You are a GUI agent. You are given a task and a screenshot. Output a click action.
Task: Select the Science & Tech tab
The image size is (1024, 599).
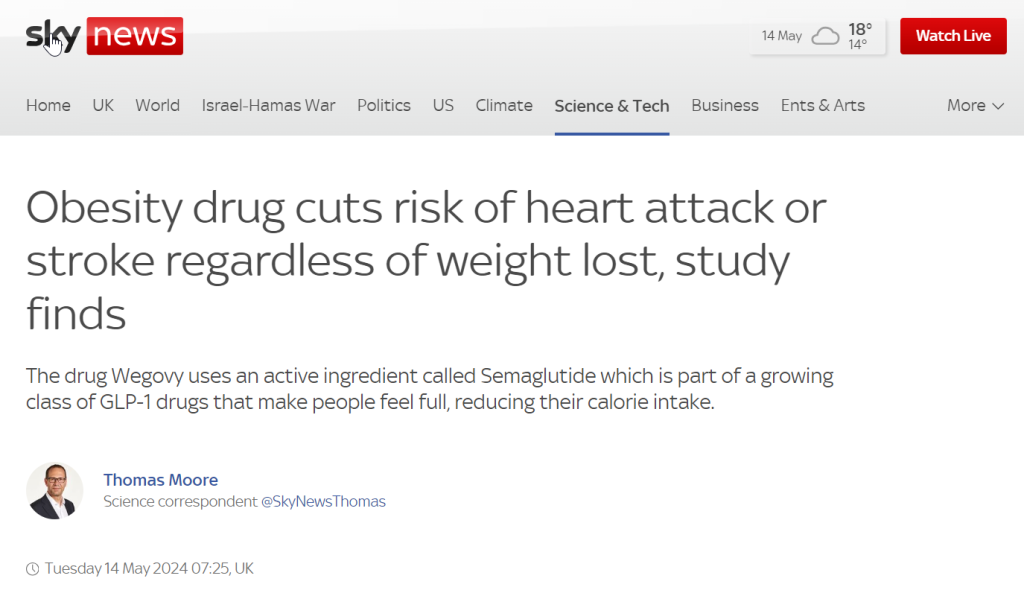point(612,106)
